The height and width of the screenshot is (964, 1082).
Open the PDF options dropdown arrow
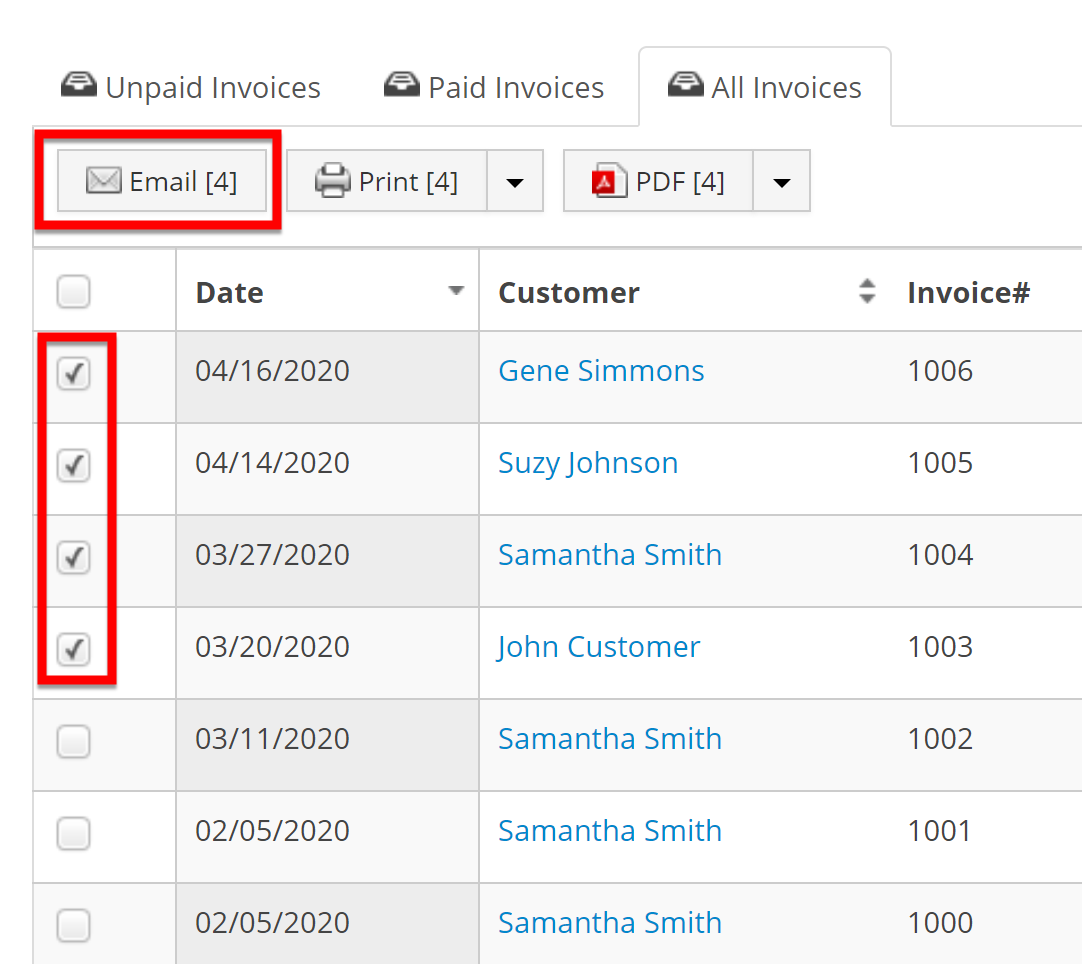pyautogui.click(x=782, y=182)
